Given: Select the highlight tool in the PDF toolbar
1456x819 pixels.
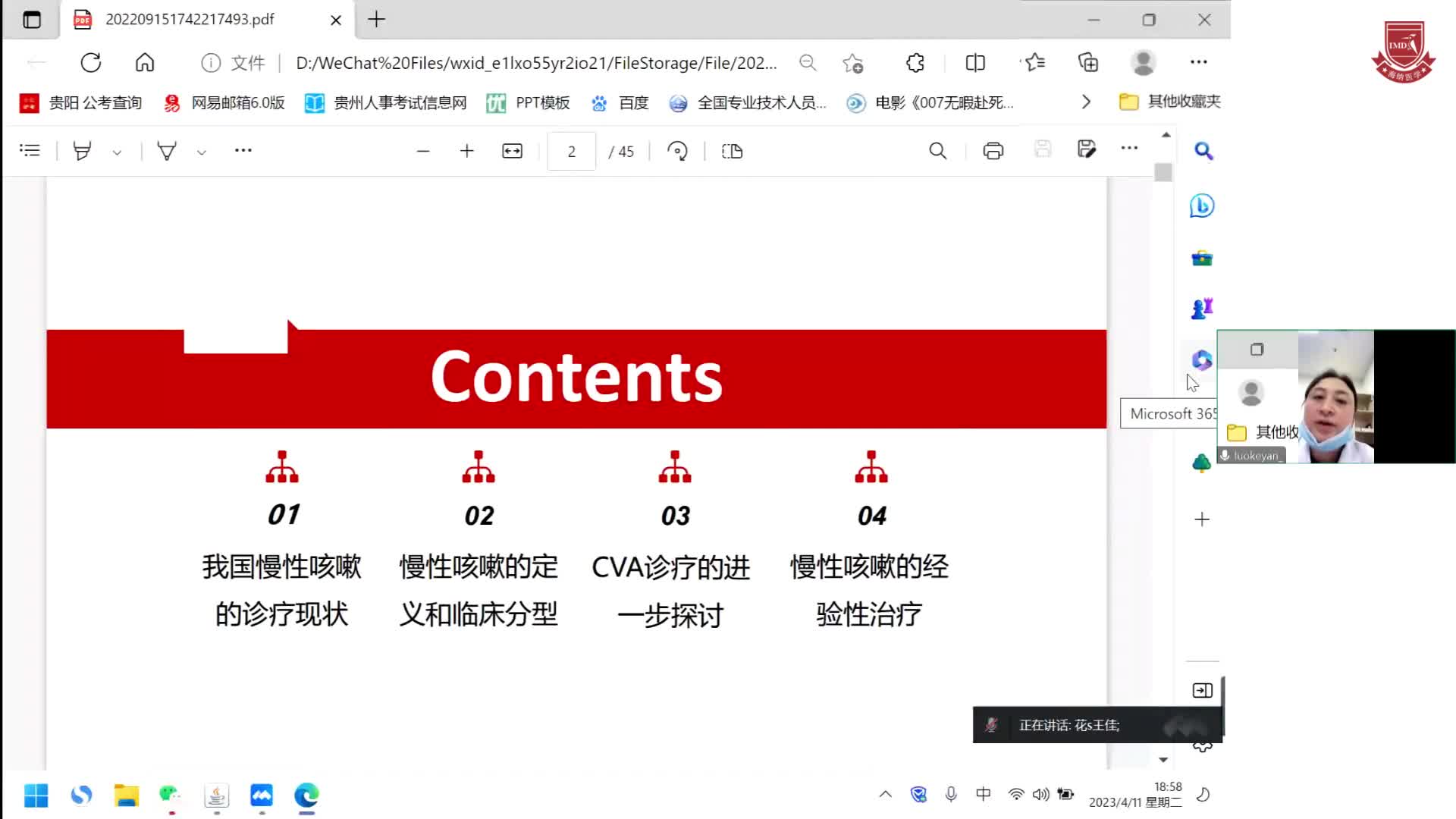Looking at the screenshot, I should (x=83, y=151).
